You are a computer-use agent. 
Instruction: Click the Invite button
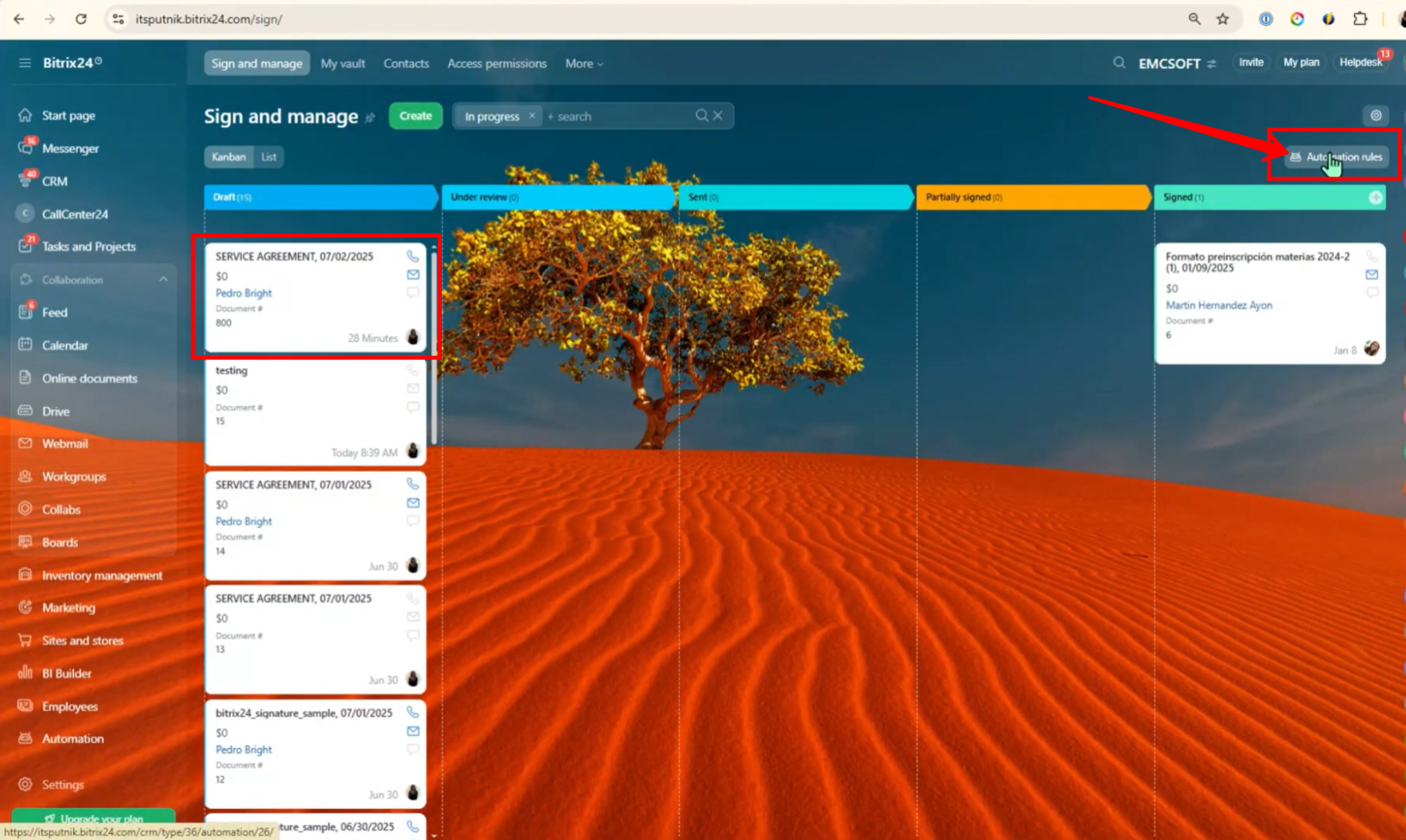1251,63
